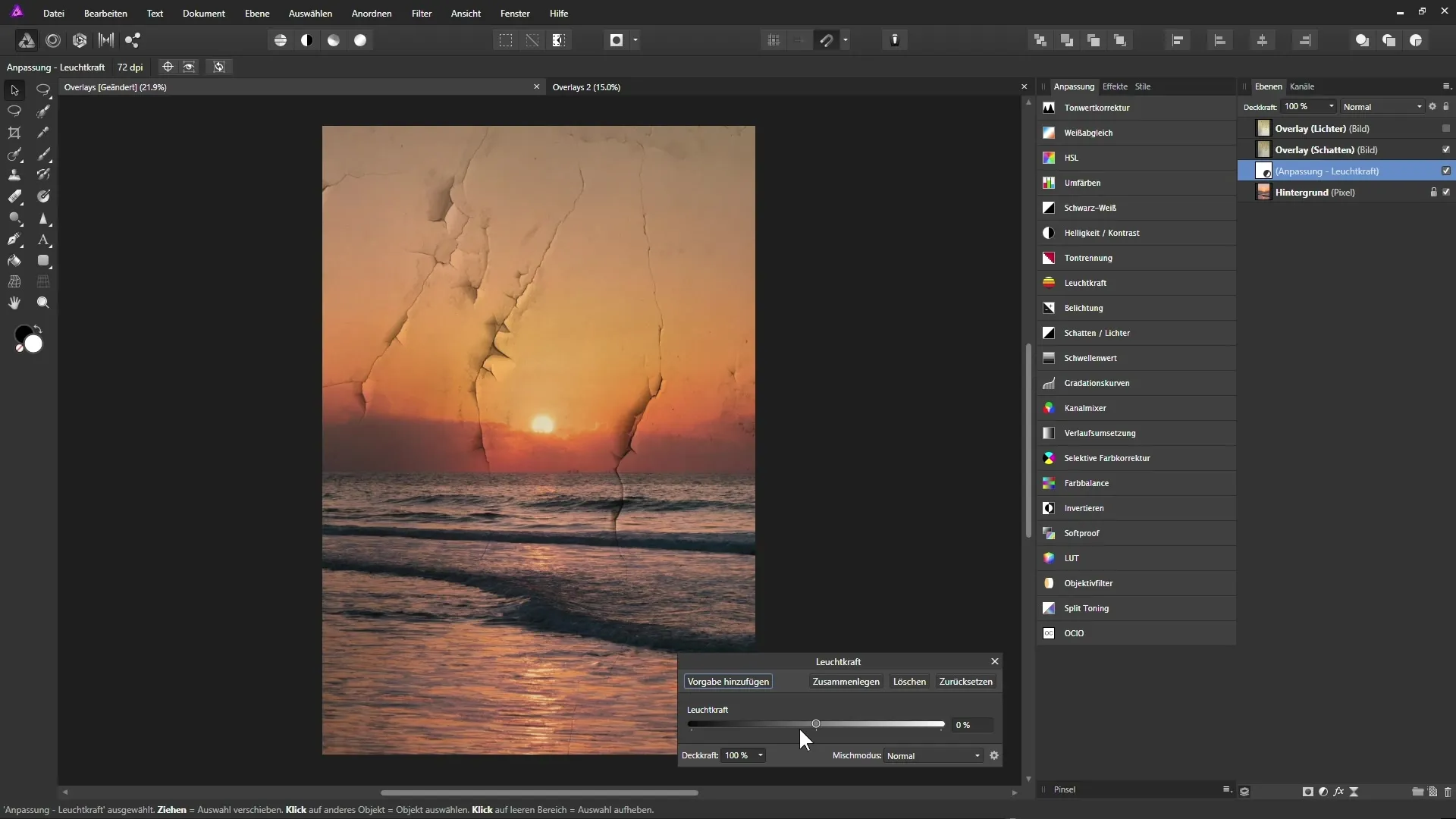
Task: Select the Crop tool
Action: point(14,133)
